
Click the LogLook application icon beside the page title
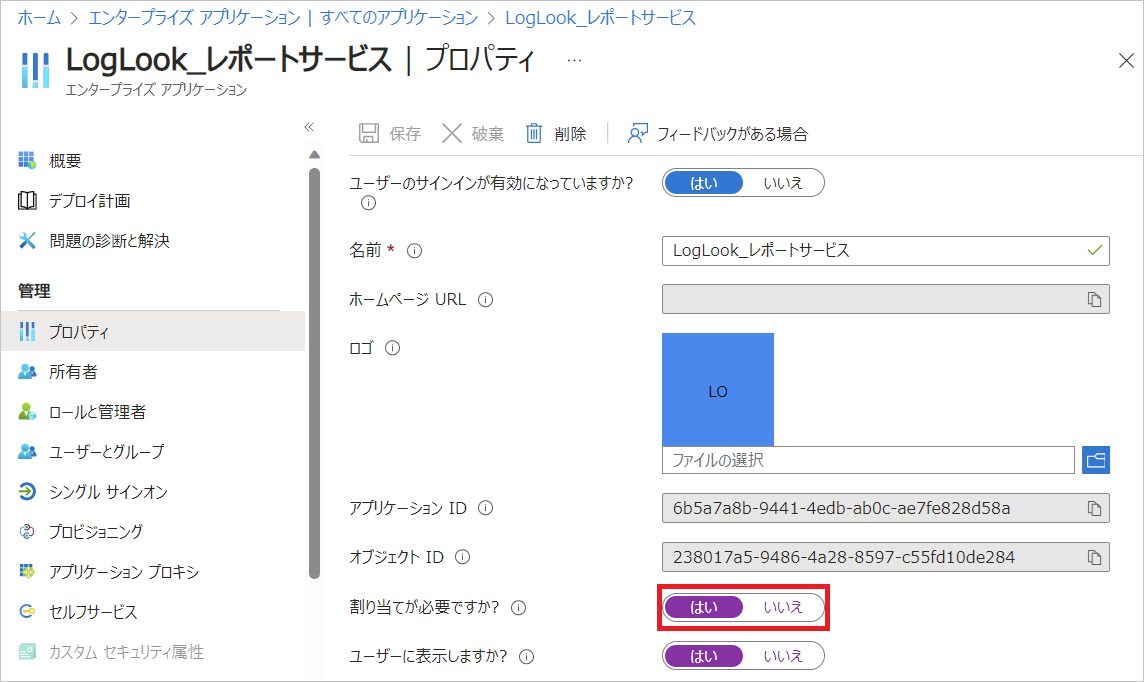coord(35,70)
